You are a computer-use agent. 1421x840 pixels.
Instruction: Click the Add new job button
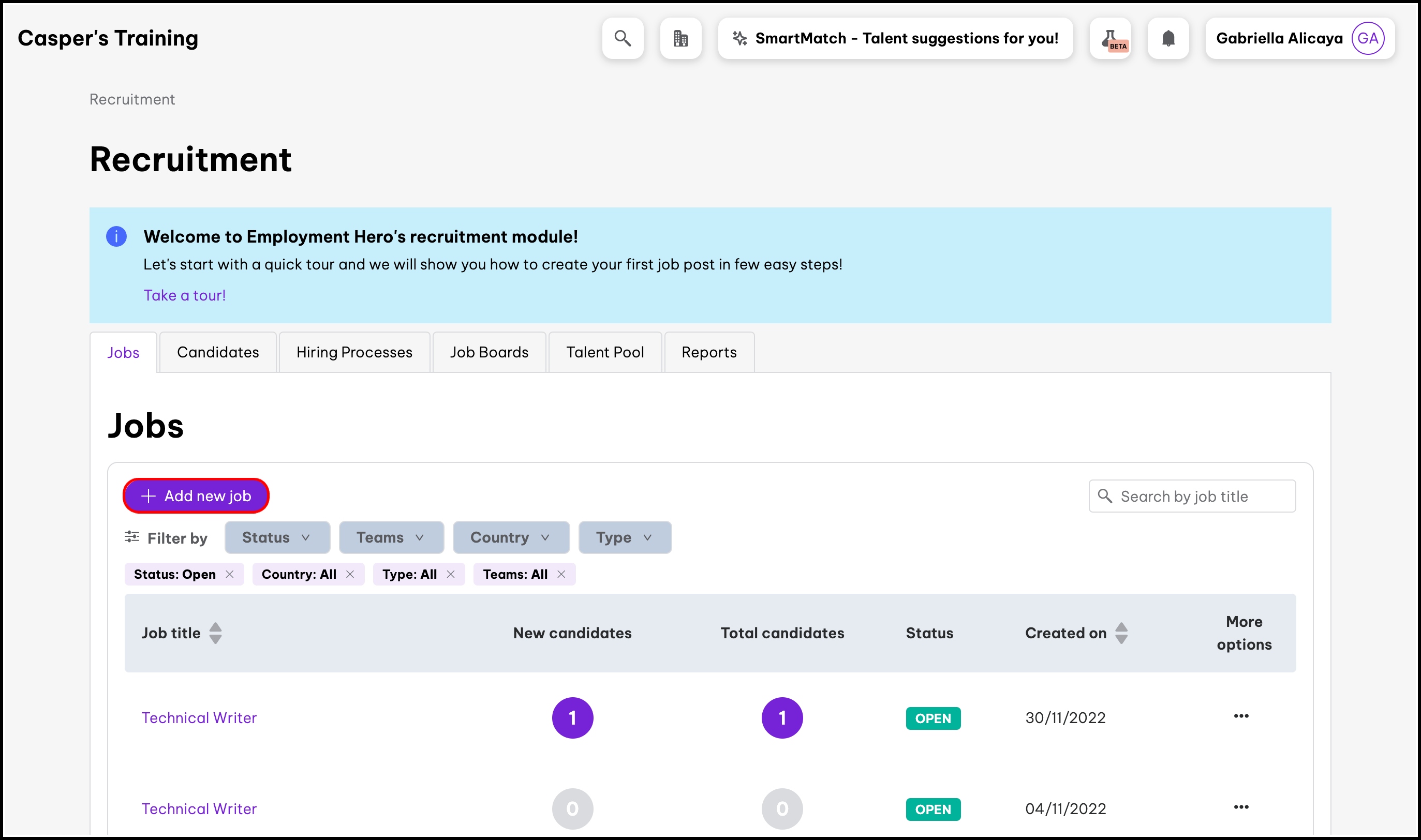(x=196, y=496)
